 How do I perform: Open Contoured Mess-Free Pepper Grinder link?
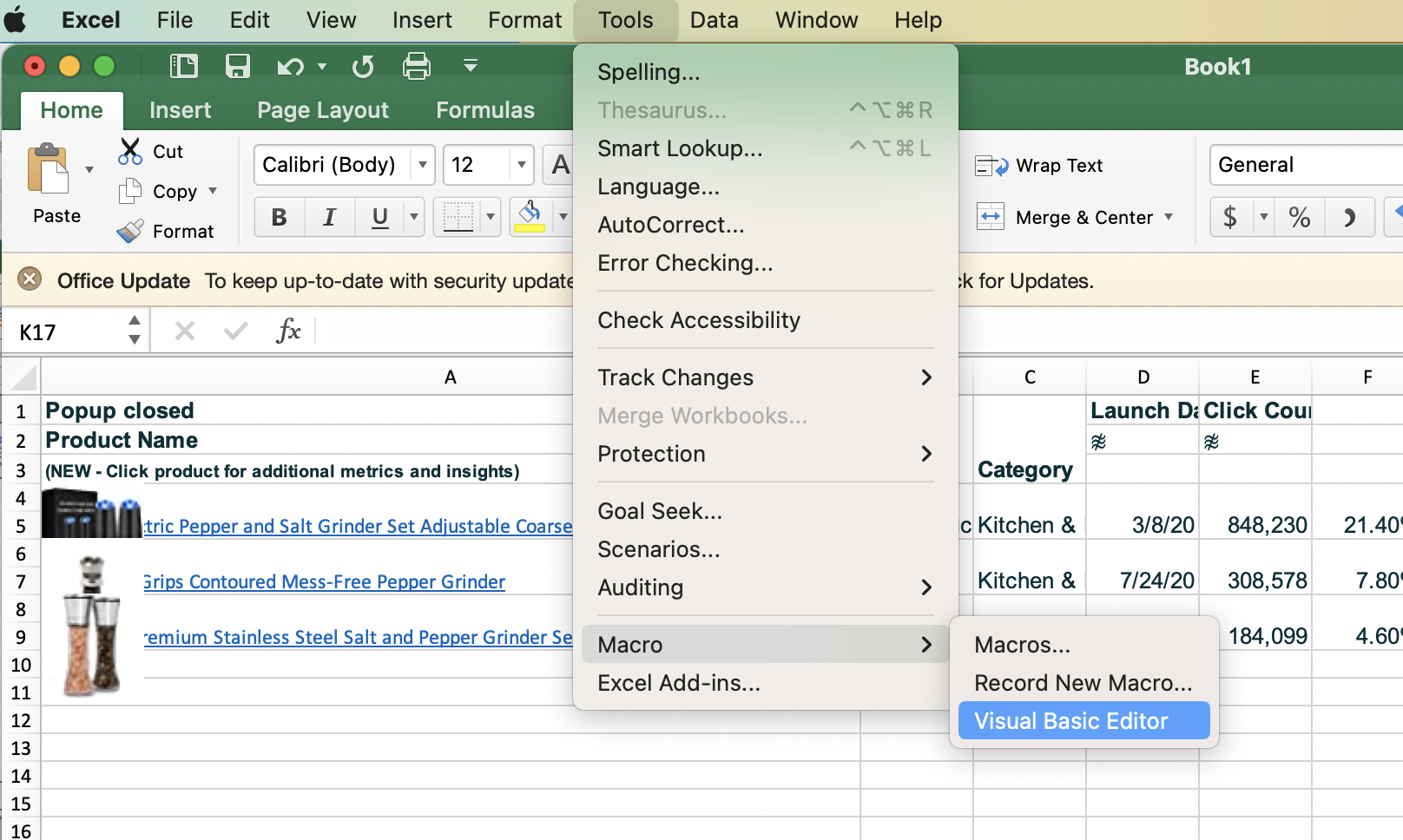pos(325,581)
